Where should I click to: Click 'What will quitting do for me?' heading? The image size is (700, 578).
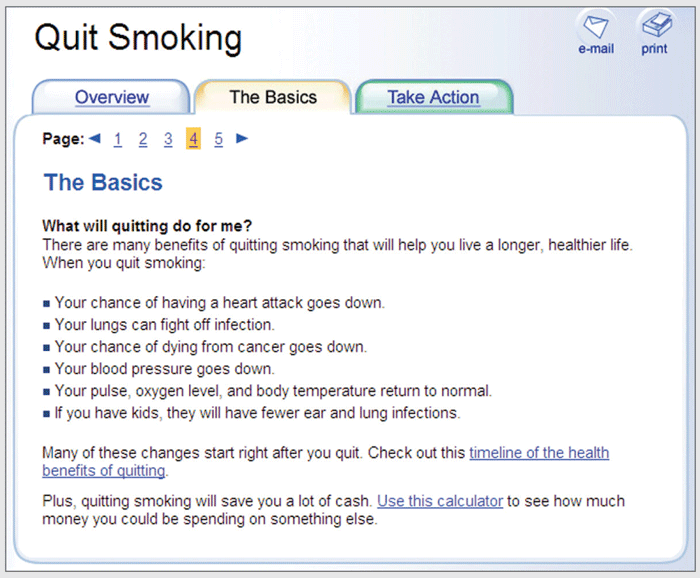(147, 226)
